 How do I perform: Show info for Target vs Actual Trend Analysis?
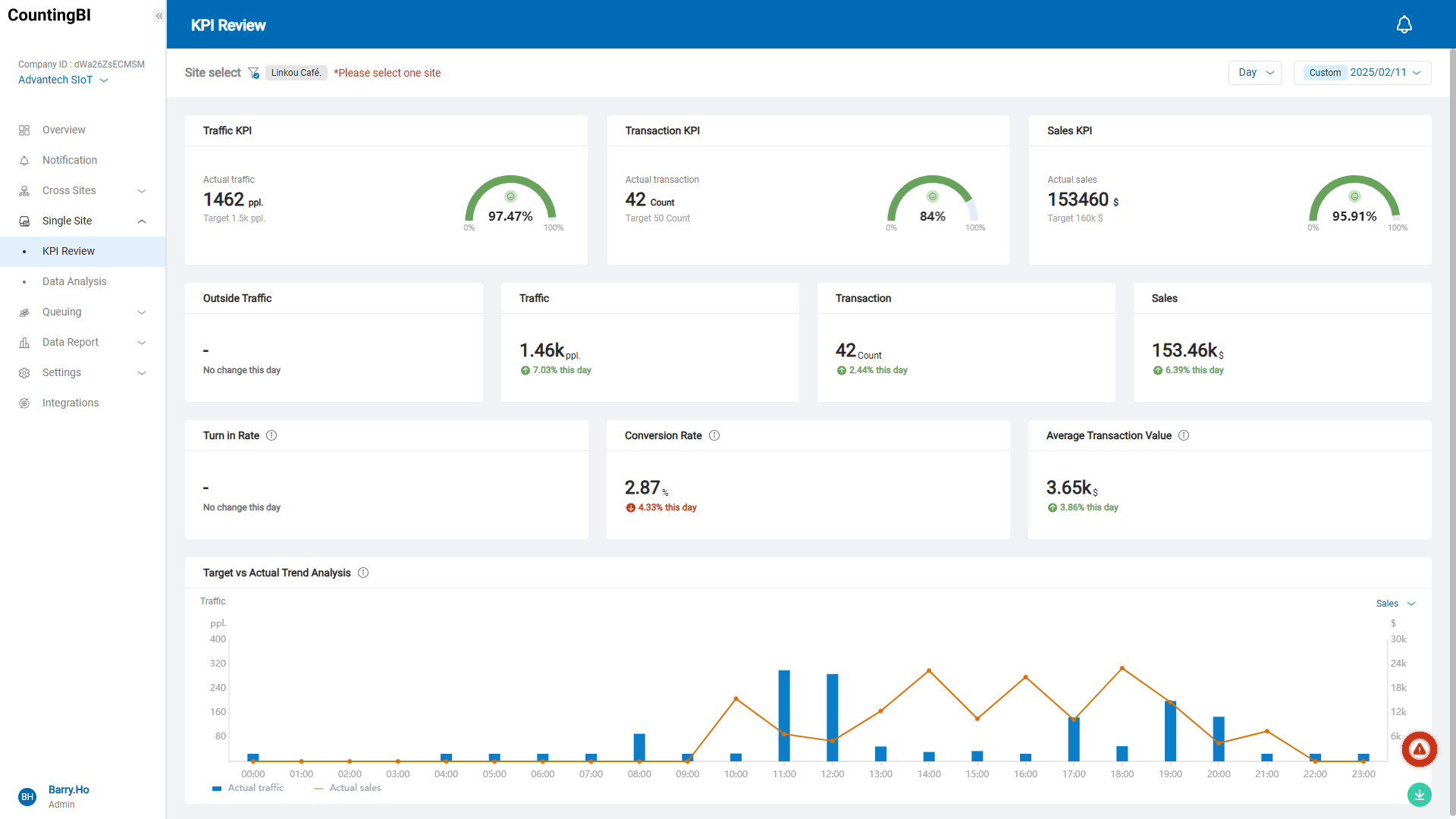click(363, 573)
